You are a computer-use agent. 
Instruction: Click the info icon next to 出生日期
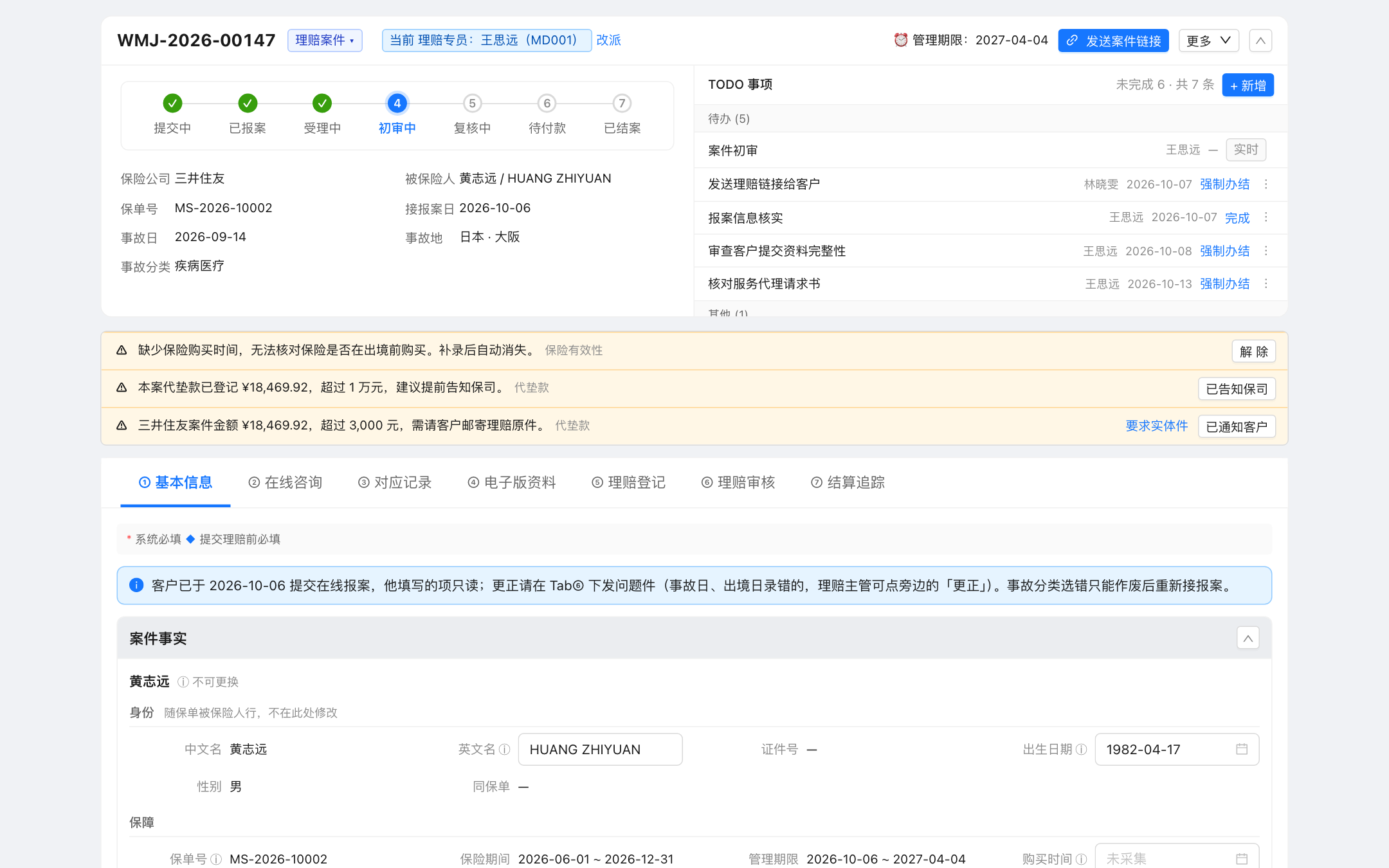tap(1081, 750)
